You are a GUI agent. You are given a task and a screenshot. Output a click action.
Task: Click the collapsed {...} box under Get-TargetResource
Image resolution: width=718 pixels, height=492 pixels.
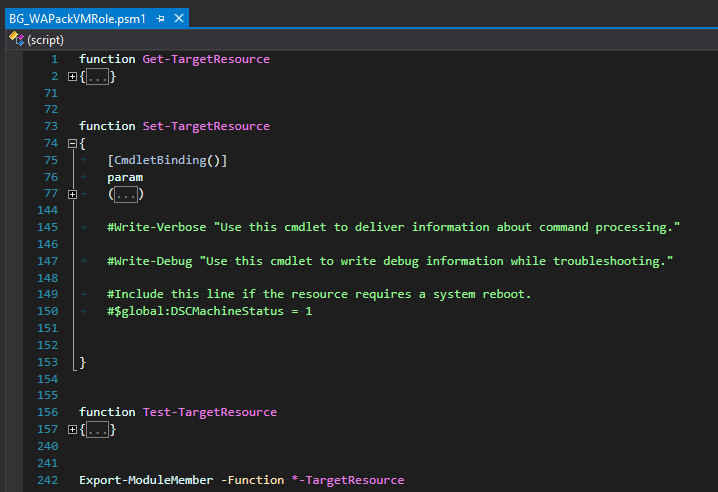98,77
